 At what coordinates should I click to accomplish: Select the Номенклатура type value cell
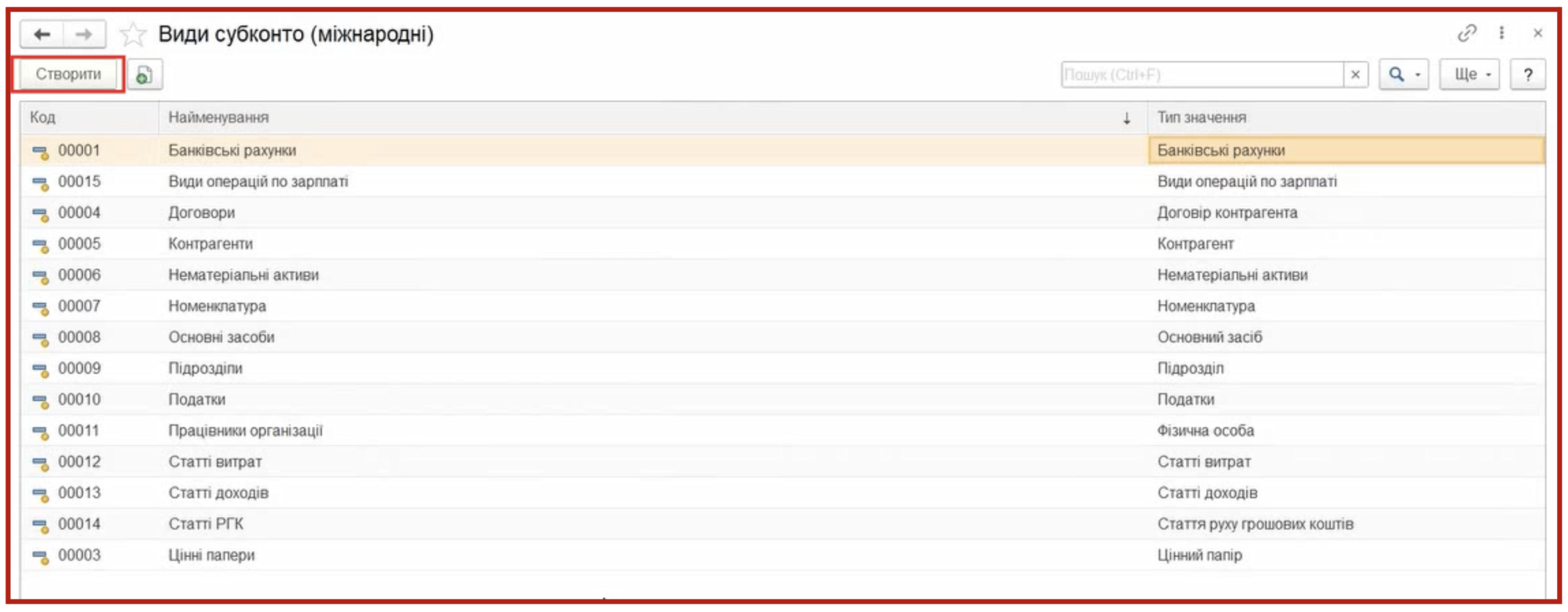pos(1346,306)
